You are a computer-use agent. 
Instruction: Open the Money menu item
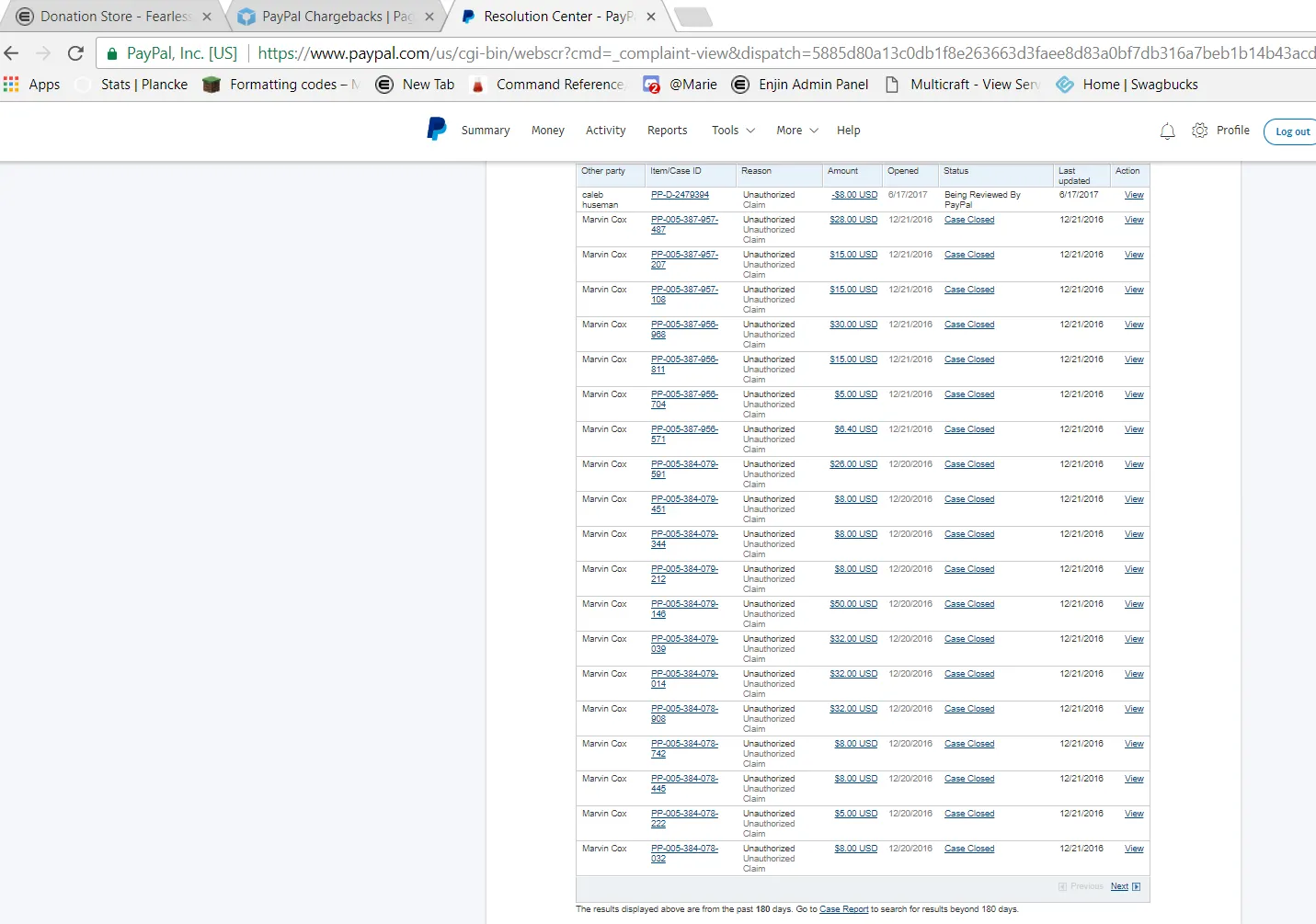point(548,131)
